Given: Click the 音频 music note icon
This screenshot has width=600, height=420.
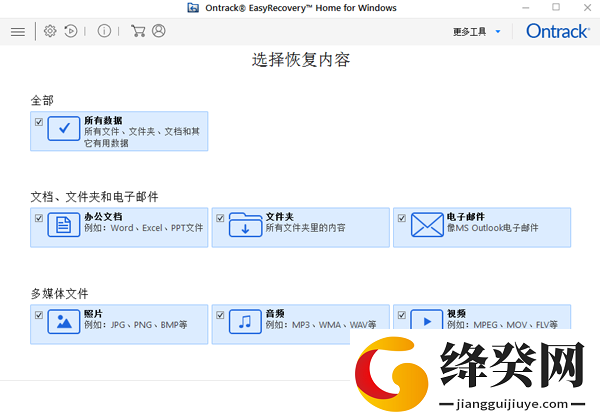Looking at the screenshot, I should point(245,322).
